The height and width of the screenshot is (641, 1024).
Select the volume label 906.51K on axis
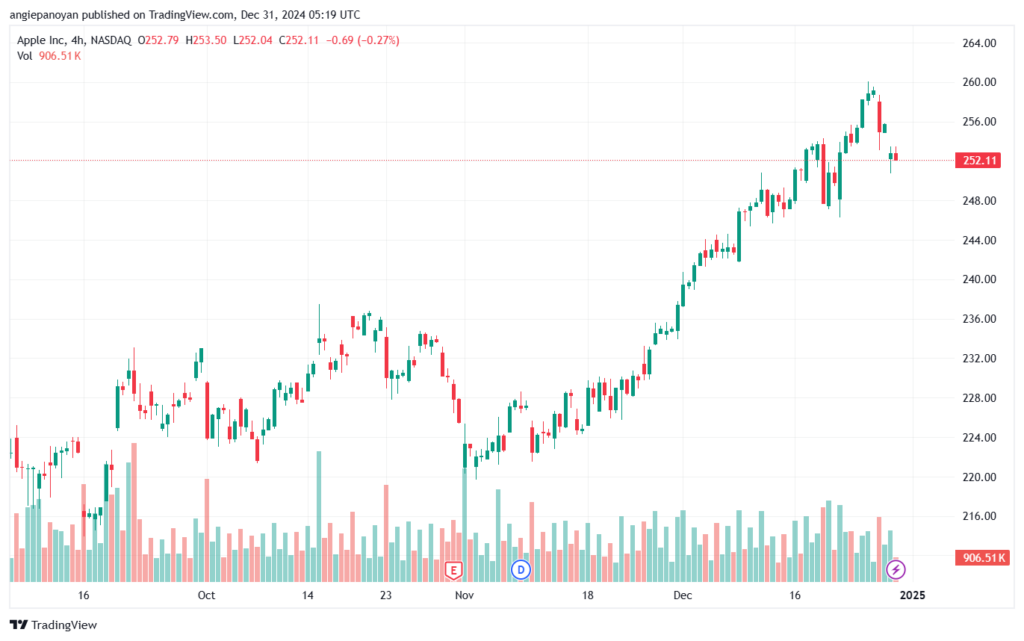coord(982,557)
